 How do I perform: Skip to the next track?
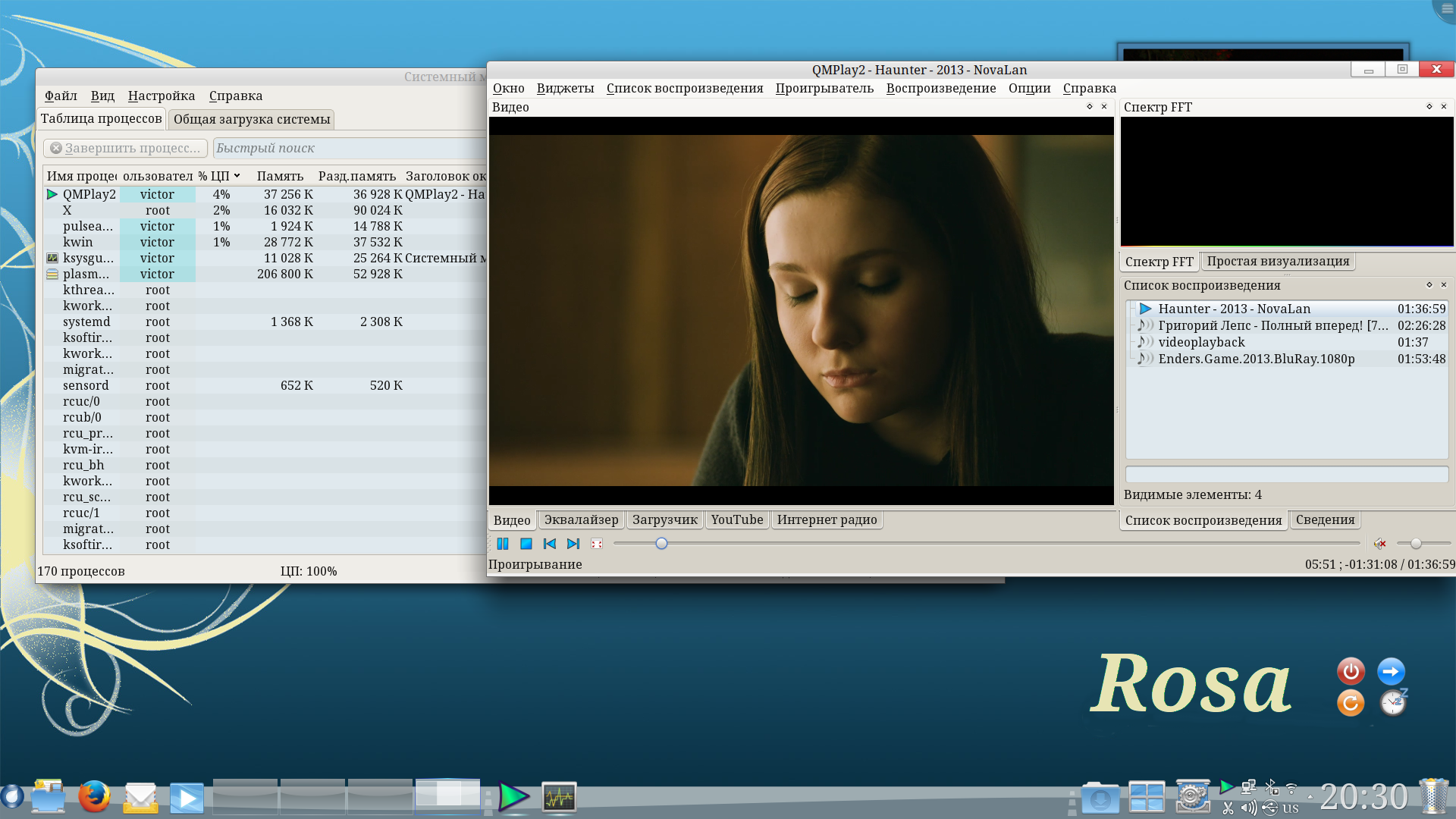coord(573,544)
